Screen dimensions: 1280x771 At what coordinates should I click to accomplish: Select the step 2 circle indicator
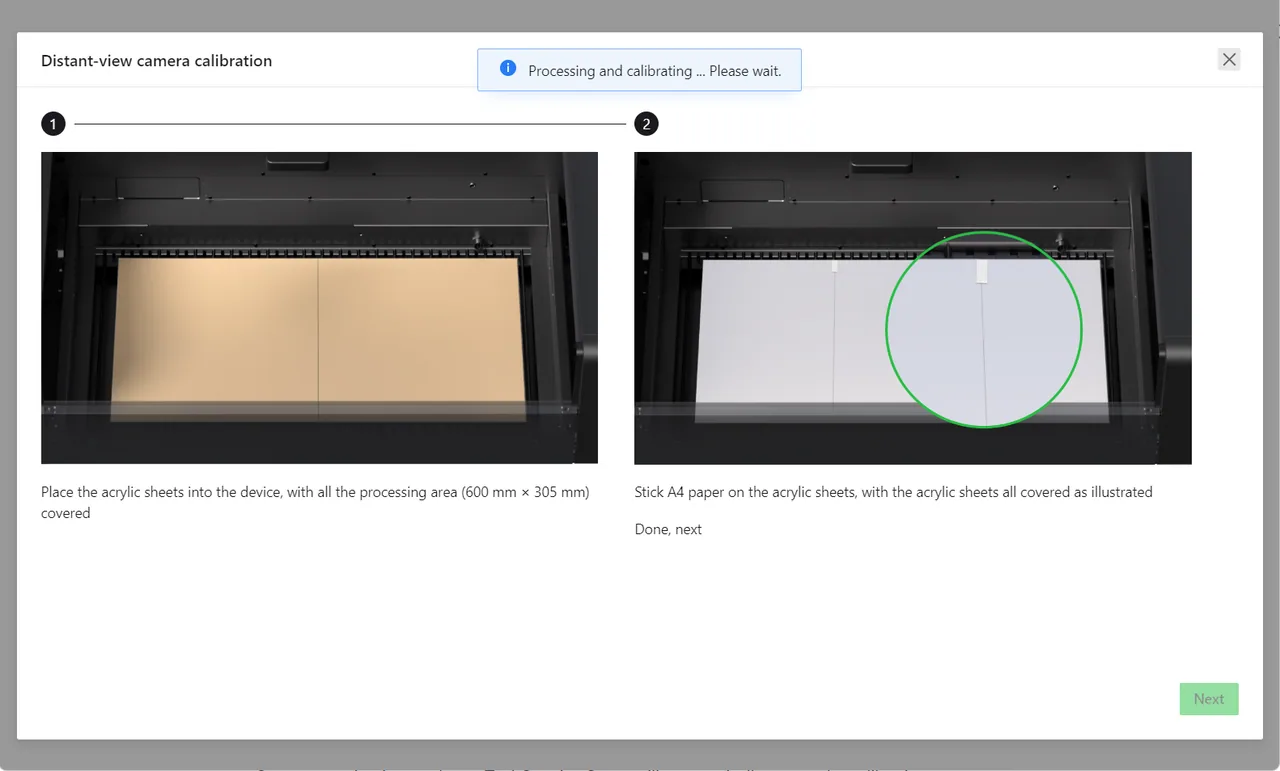646,124
